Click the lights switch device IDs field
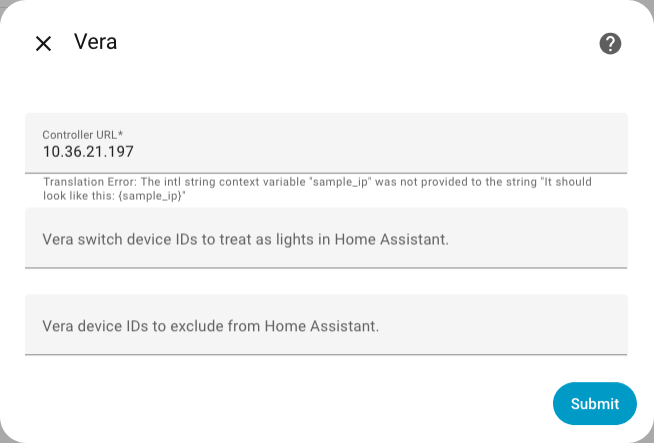Viewport: 654px width, 443px height. click(x=326, y=239)
